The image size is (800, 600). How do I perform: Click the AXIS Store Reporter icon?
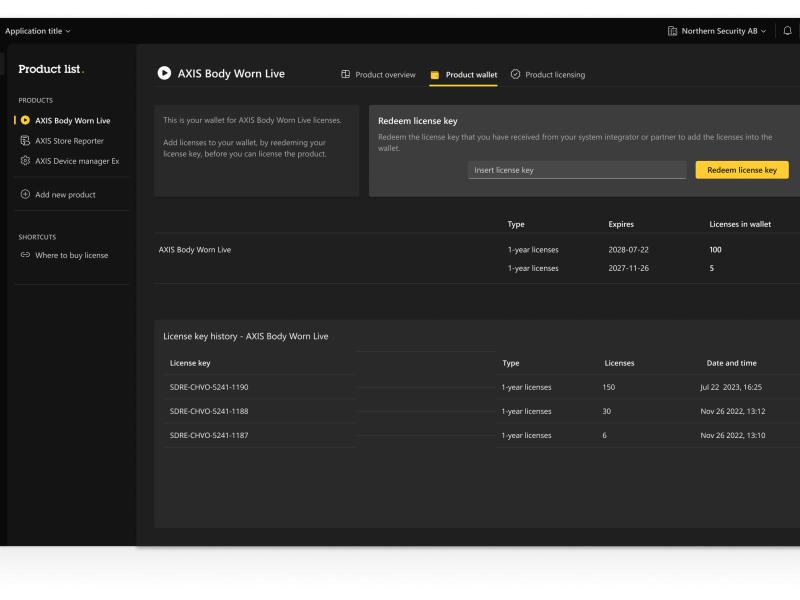[x=25, y=141]
